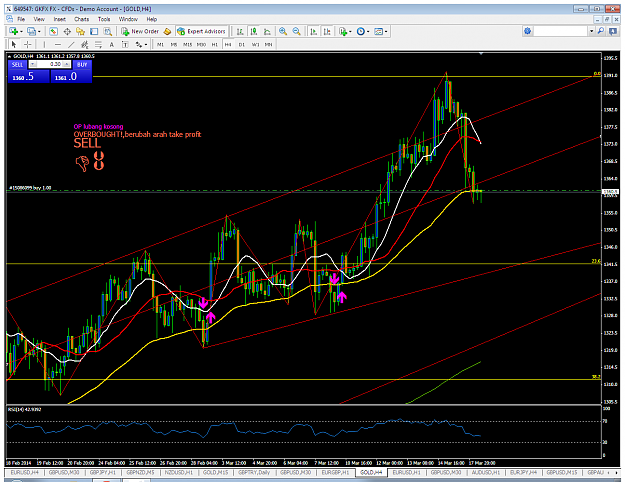Switch timeframe to D1
Screen dimensions: 625x482
coord(242,45)
